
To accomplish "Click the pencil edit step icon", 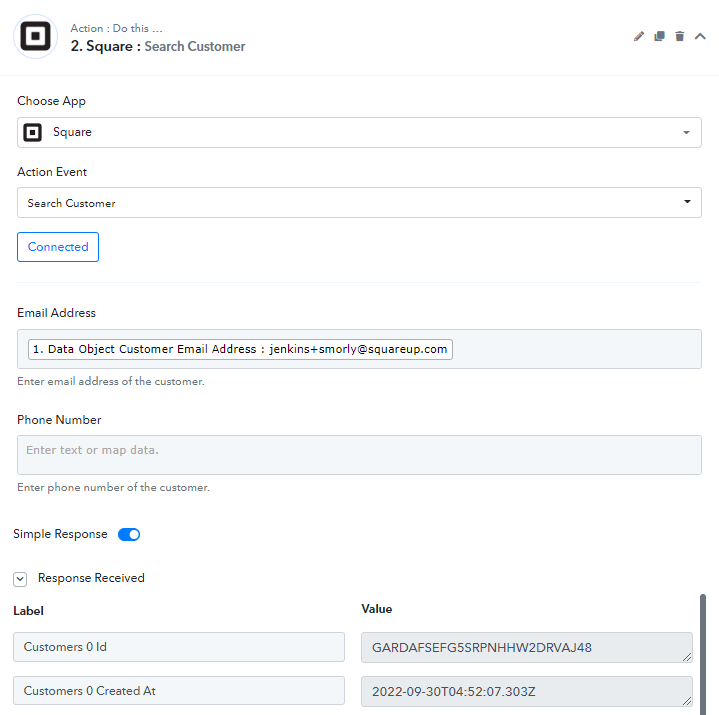I will point(639,36).
